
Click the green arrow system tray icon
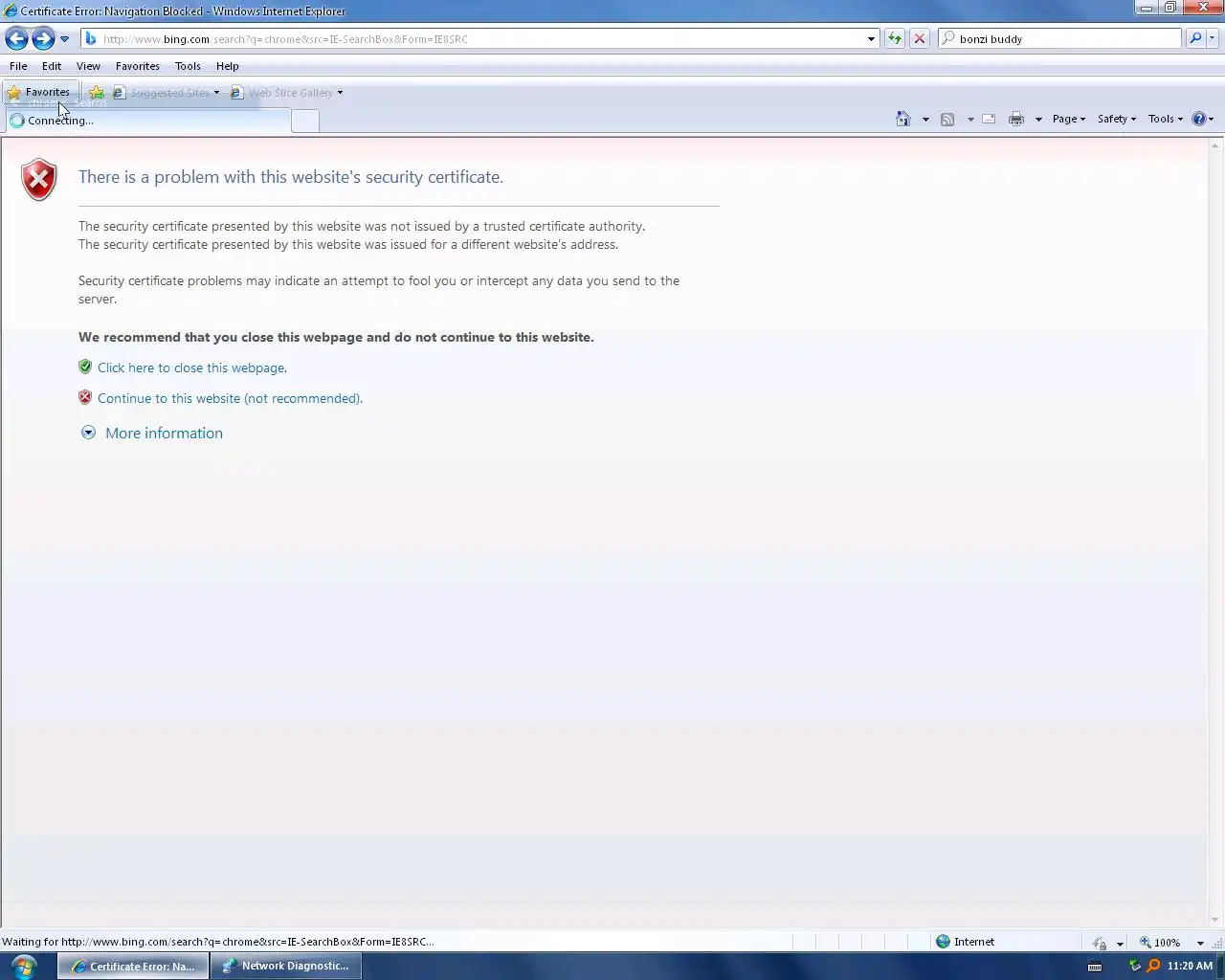(x=1135, y=966)
